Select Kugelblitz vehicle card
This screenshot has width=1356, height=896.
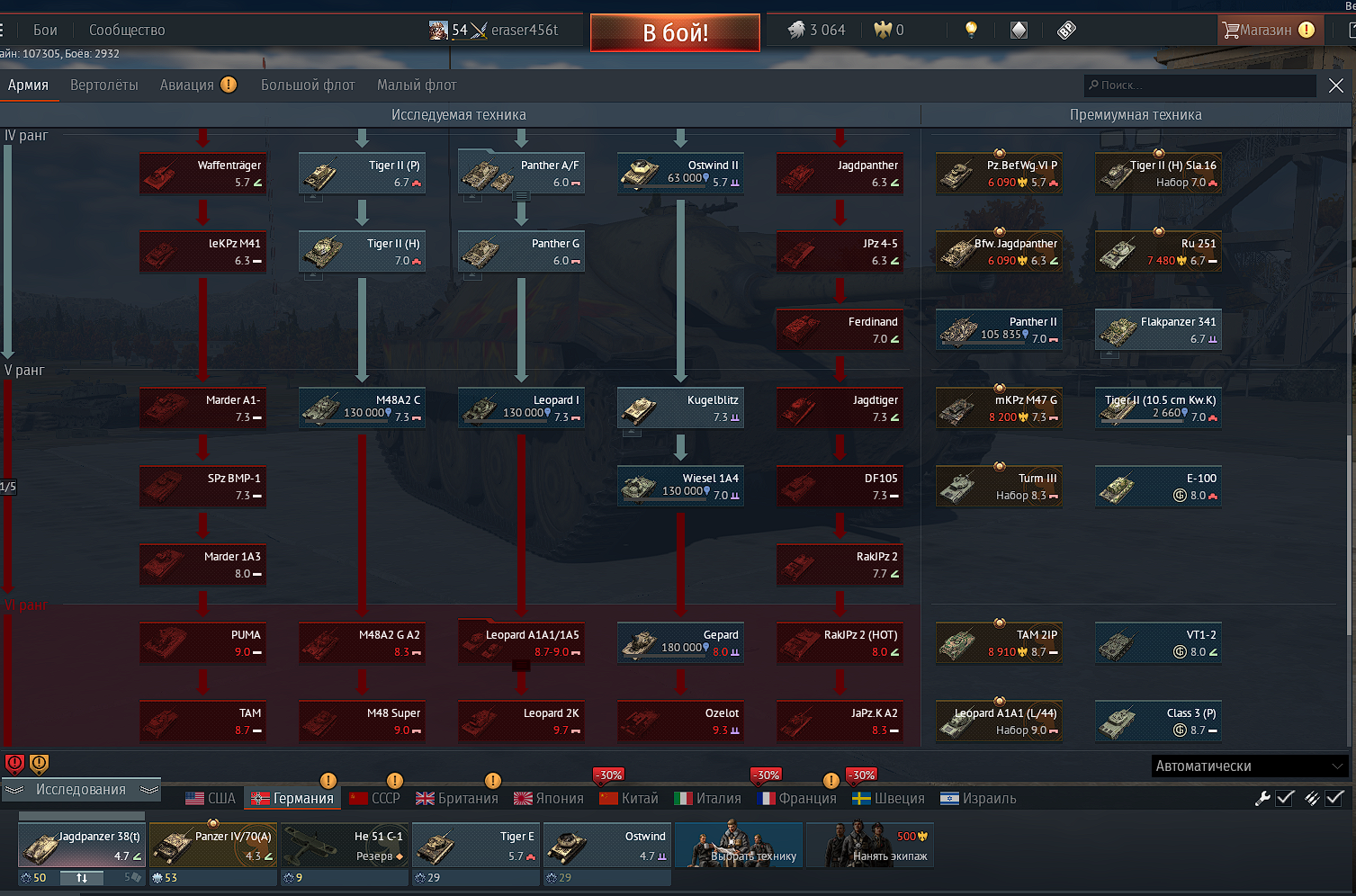(x=680, y=408)
